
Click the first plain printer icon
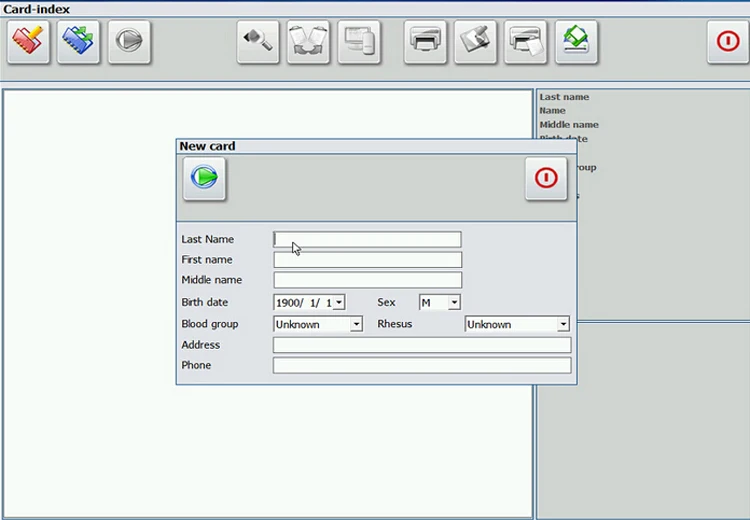[425, 42]
